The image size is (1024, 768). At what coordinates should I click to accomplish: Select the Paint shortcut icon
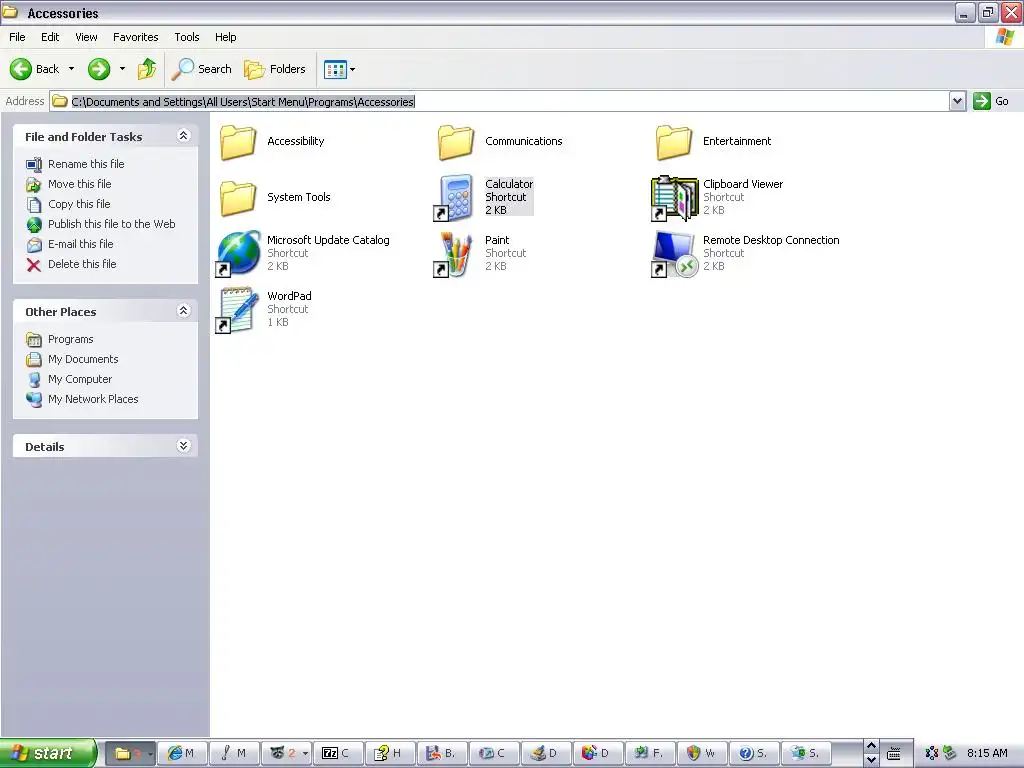[x=455, y=254]
